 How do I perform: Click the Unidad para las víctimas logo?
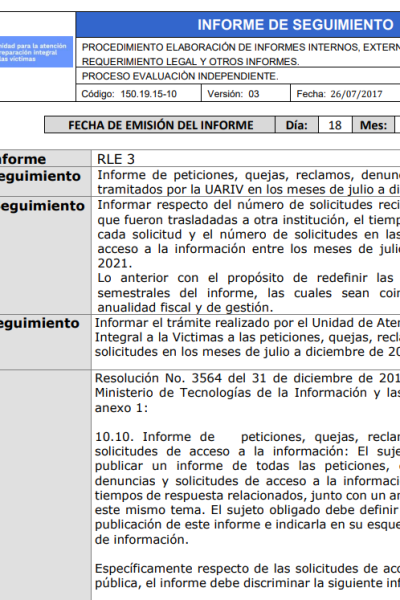point(36,52)
